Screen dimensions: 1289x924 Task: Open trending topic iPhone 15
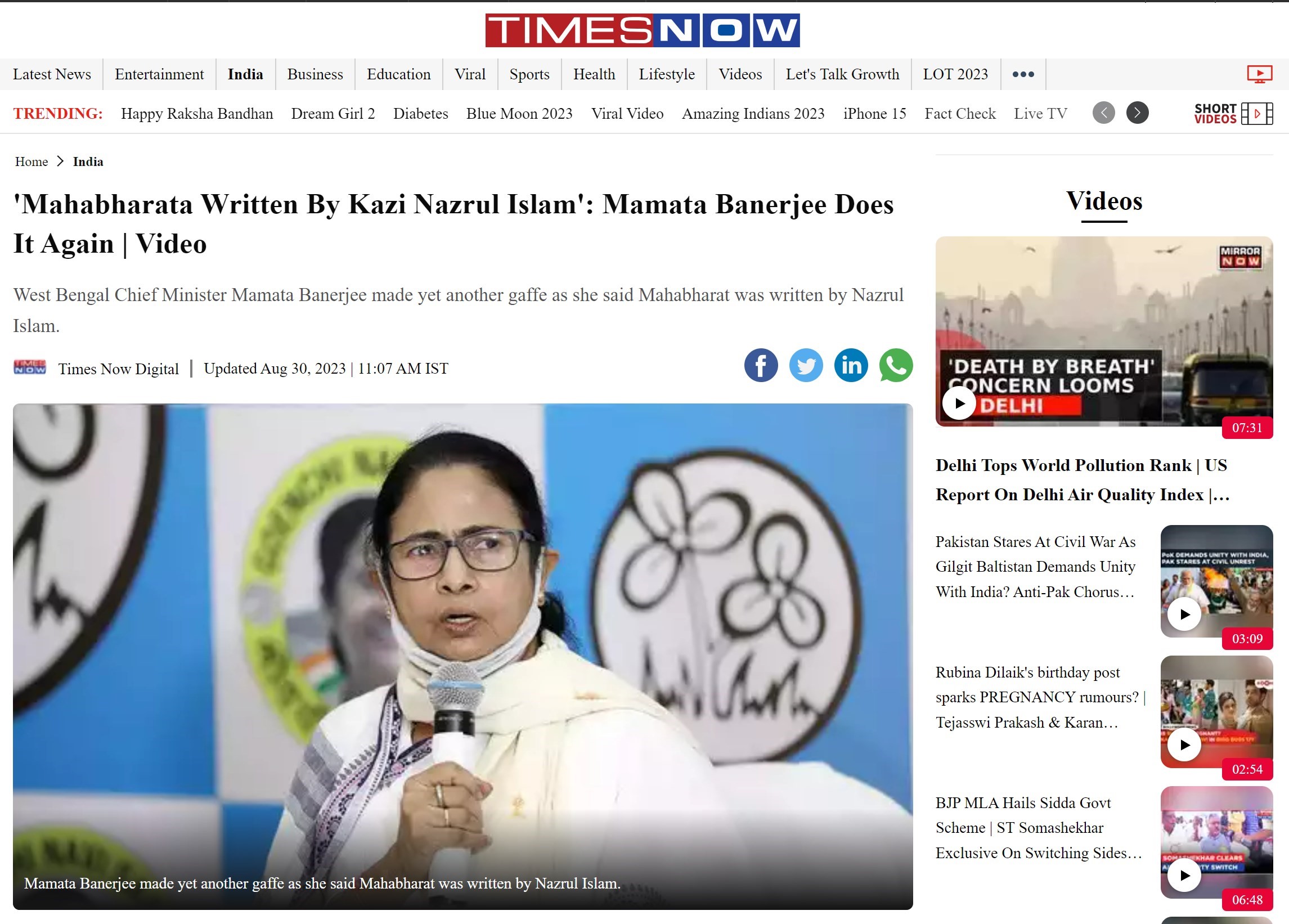pos(874,114)
